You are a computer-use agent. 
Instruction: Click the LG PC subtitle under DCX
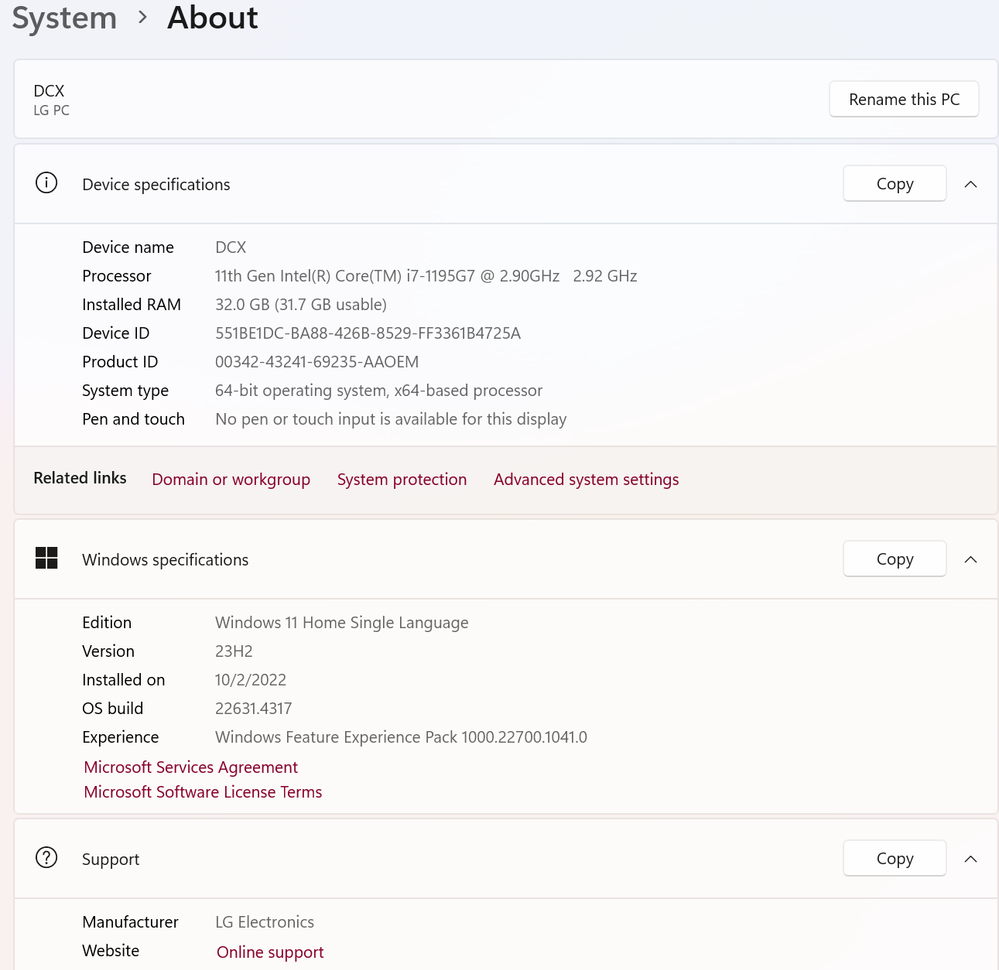click(51, 110)
